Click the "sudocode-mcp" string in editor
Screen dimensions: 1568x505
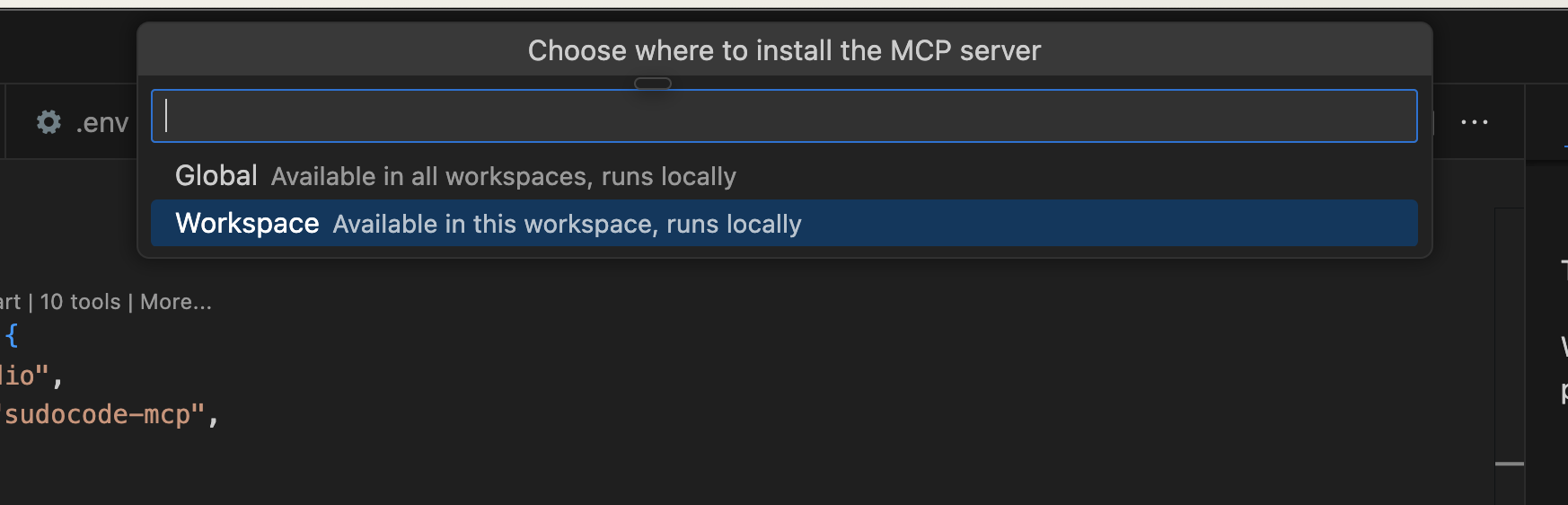pyautogui.click(x=102, y=414)
